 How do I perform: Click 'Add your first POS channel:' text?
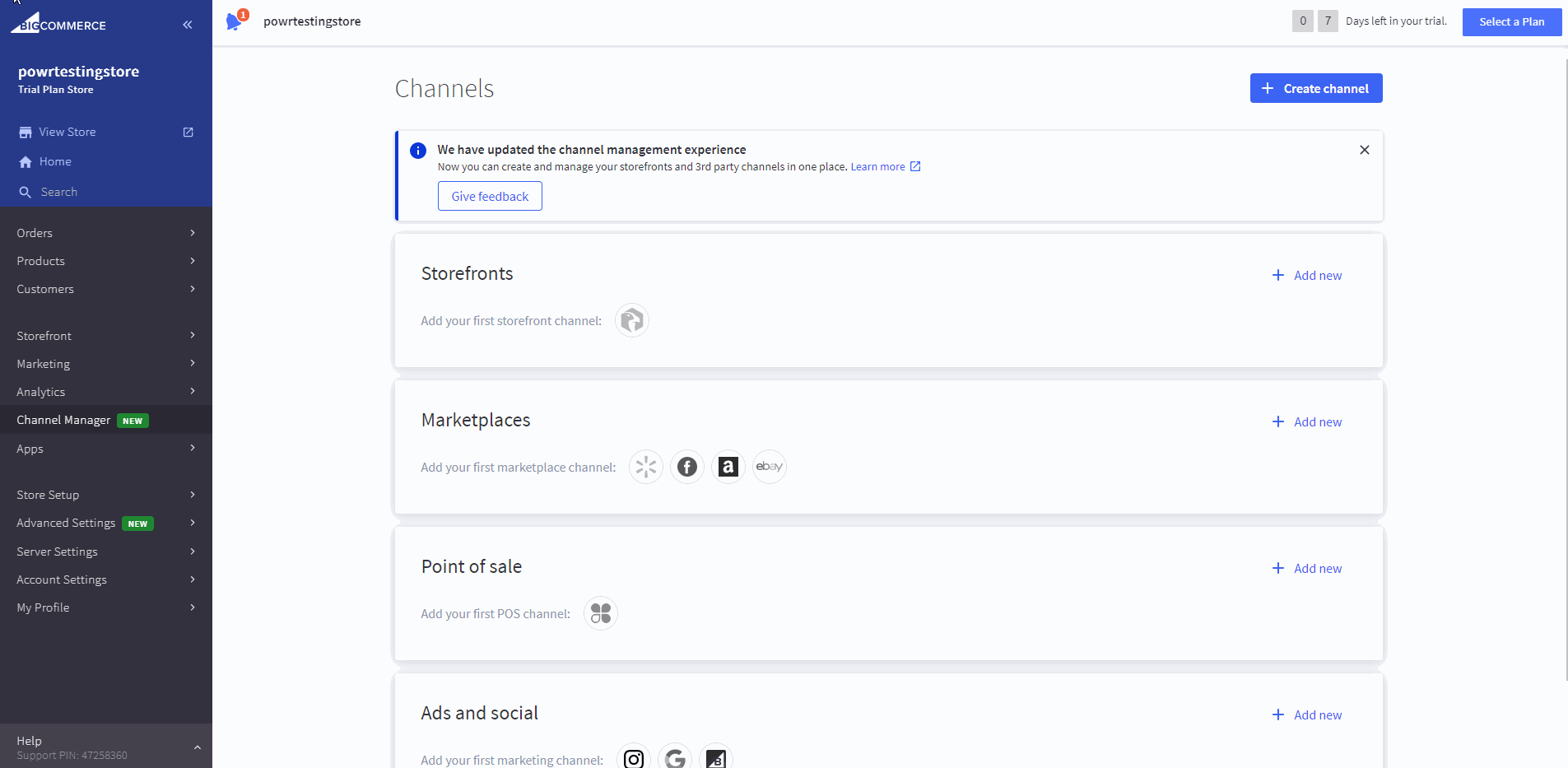click(x=496, y=614)
